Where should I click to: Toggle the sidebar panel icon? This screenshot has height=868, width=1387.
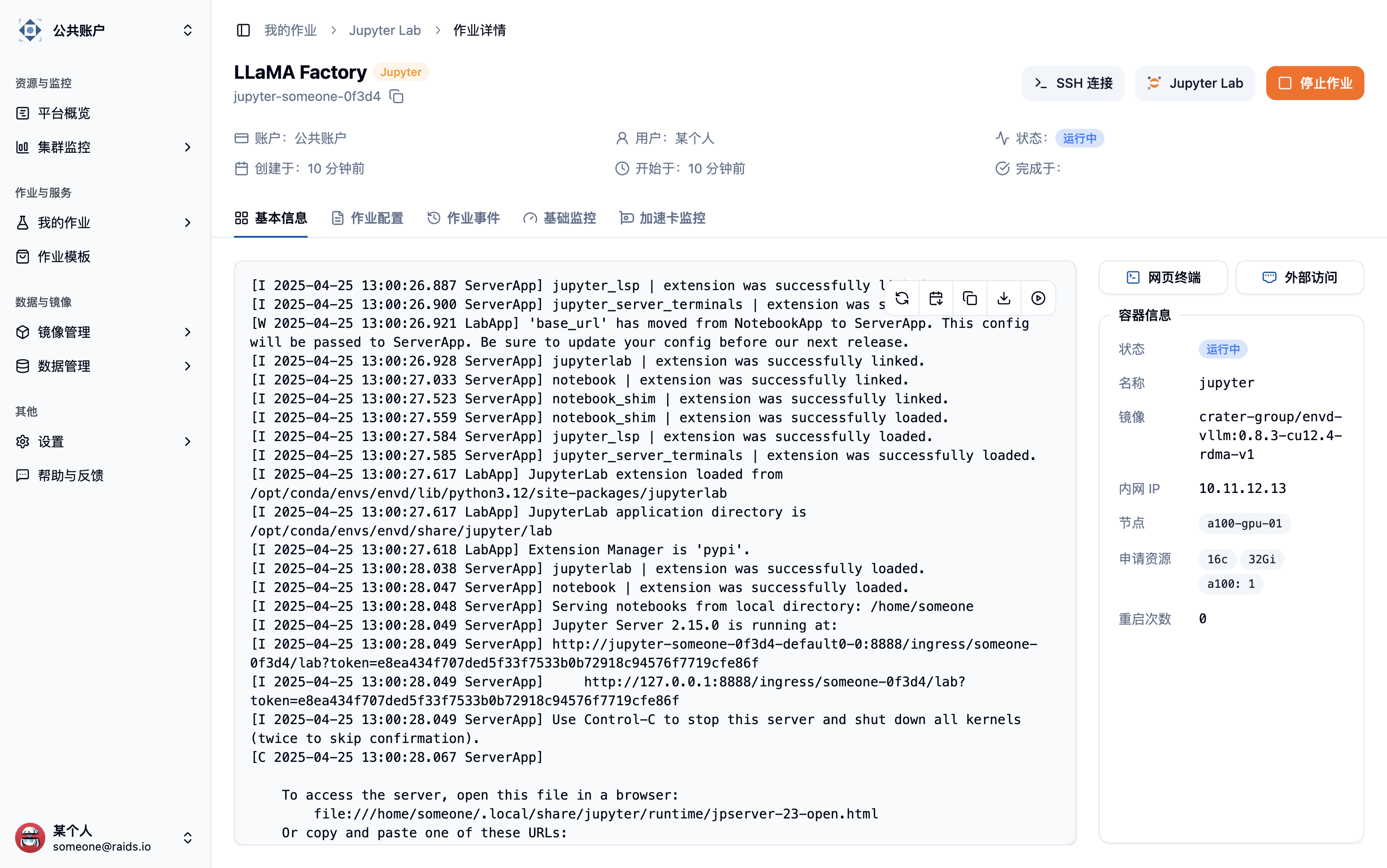[x=243, y=30]
